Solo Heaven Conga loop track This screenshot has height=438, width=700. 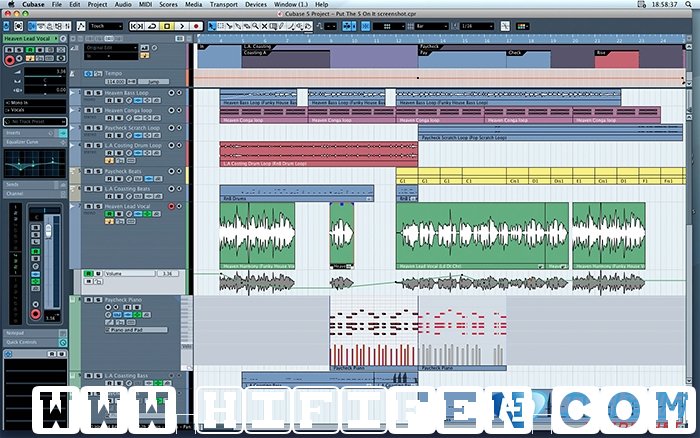(x=98, y=110)
